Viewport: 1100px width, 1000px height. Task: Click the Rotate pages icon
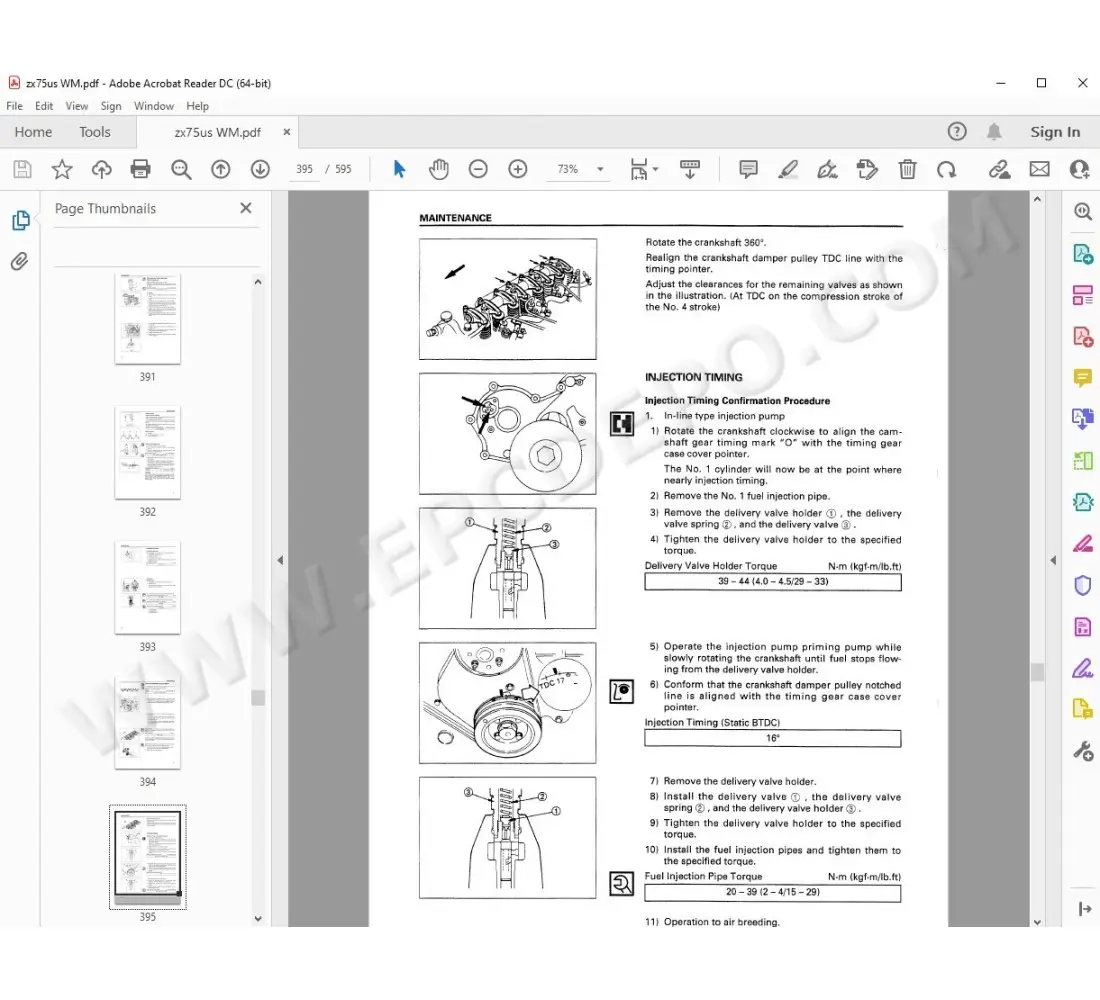click(x=947, y=169)
